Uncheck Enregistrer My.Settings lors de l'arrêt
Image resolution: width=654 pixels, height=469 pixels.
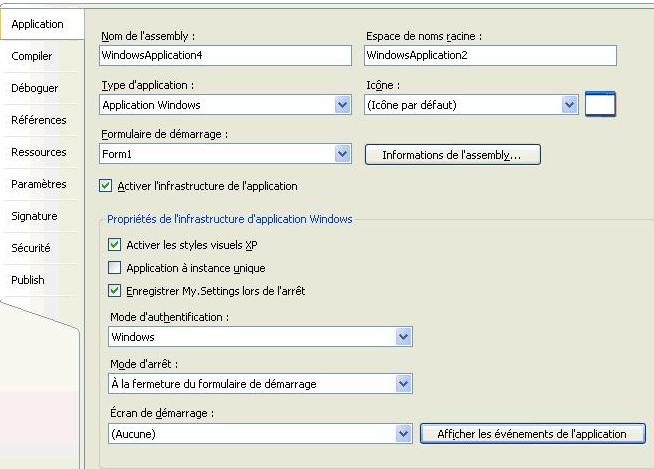114,290
